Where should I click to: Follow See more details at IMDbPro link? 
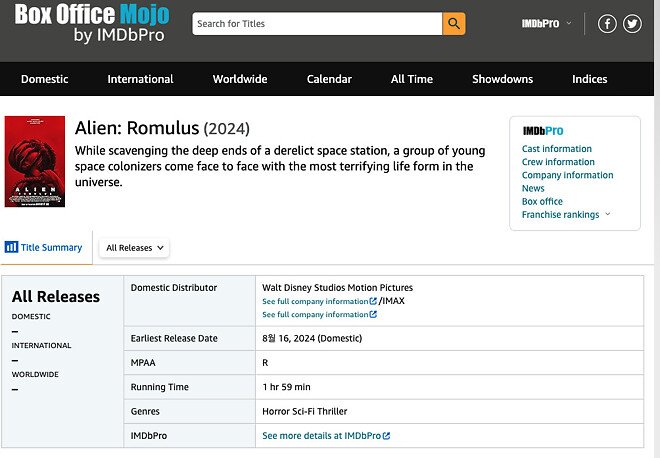coord(326,436)
